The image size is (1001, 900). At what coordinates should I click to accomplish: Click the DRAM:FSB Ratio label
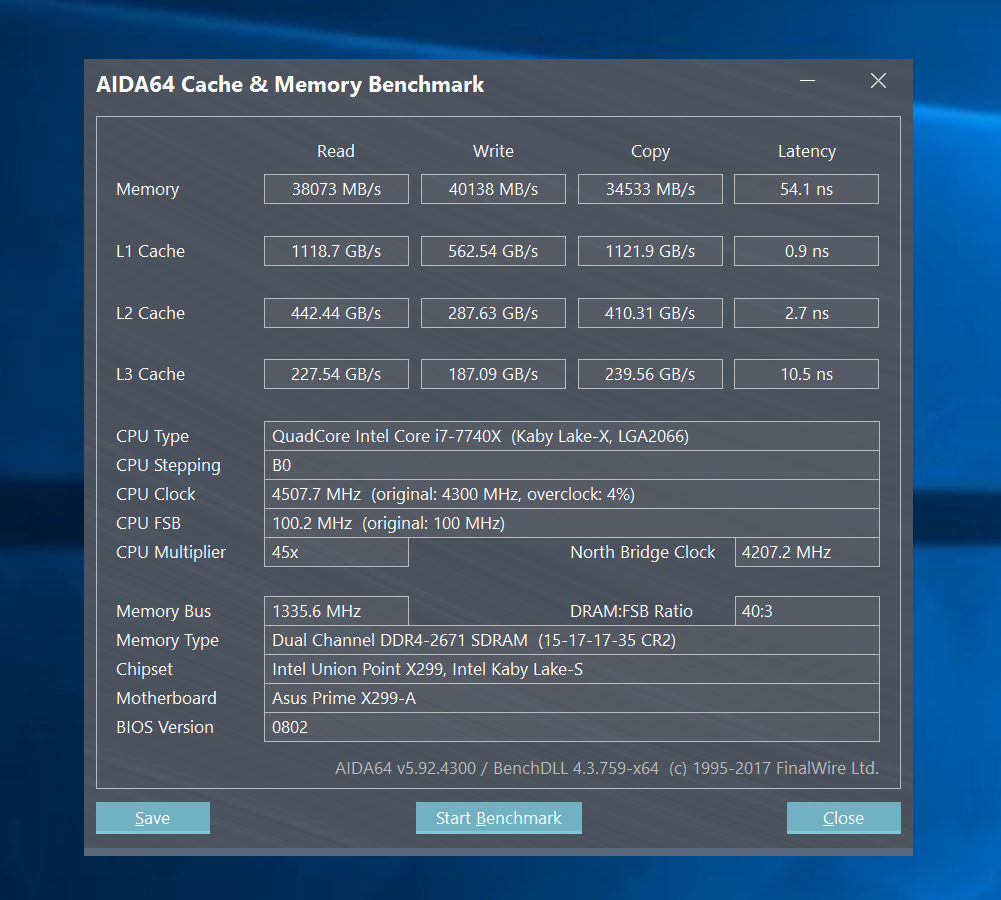(631, 611)
